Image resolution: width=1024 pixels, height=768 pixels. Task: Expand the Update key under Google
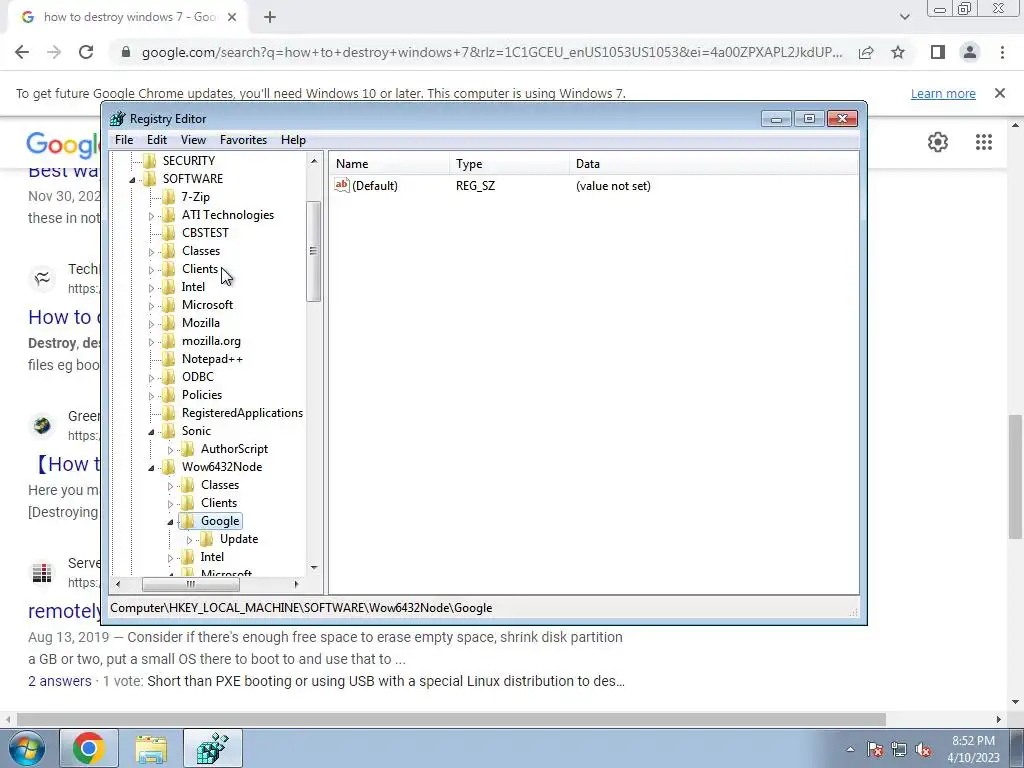pos(189,540)
